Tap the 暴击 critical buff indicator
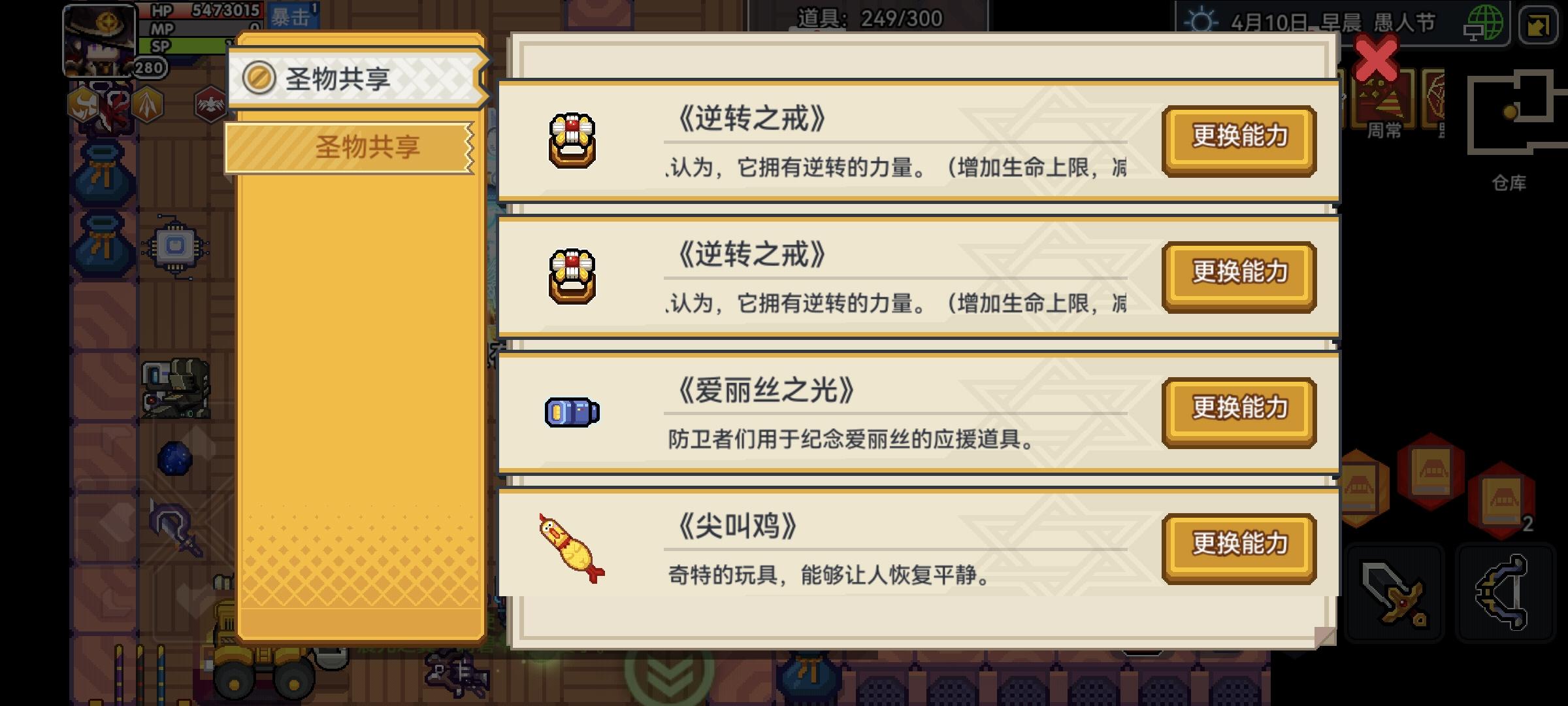The width and height of the screenshot is (1568, 706). [292, 16]
